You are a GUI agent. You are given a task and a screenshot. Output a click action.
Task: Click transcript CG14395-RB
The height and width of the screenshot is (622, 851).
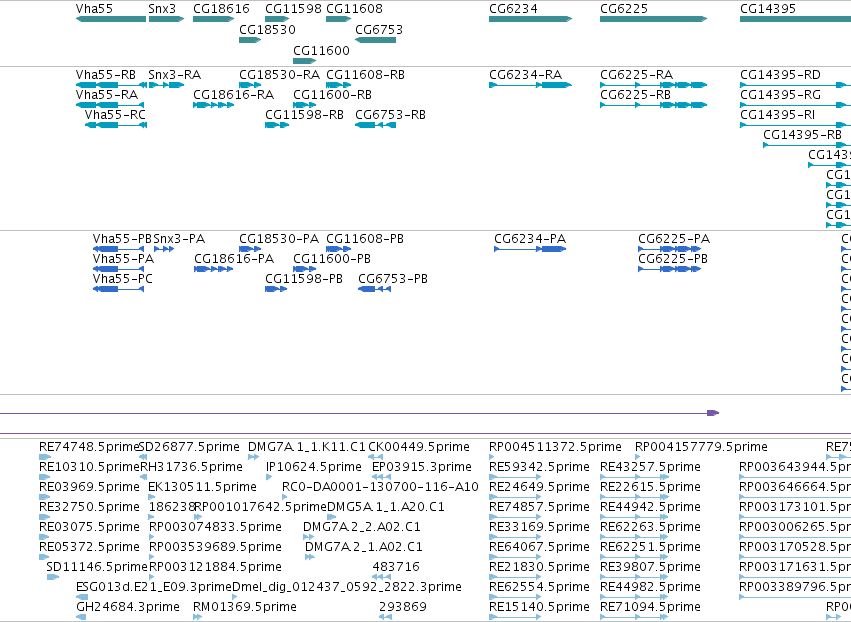coord(803,135)
